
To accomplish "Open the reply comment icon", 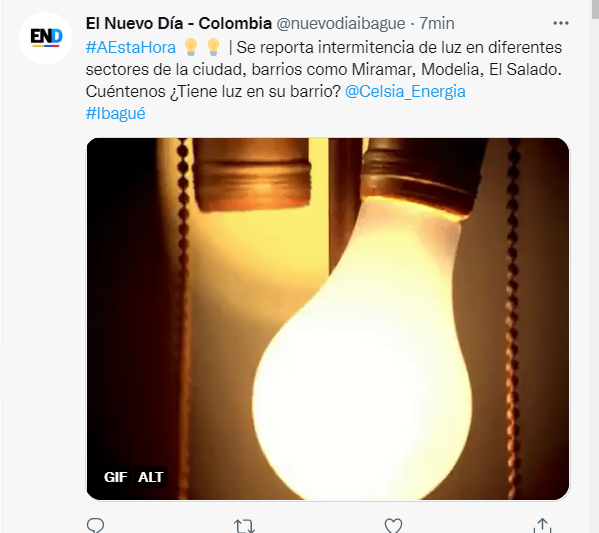I will (x=96, y=526).
